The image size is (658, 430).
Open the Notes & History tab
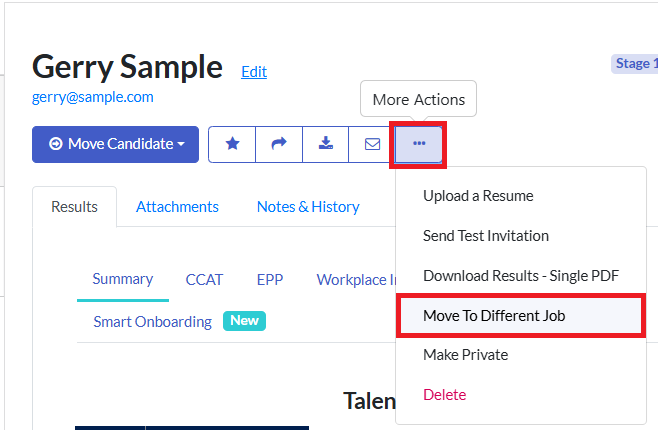(308, 207)
